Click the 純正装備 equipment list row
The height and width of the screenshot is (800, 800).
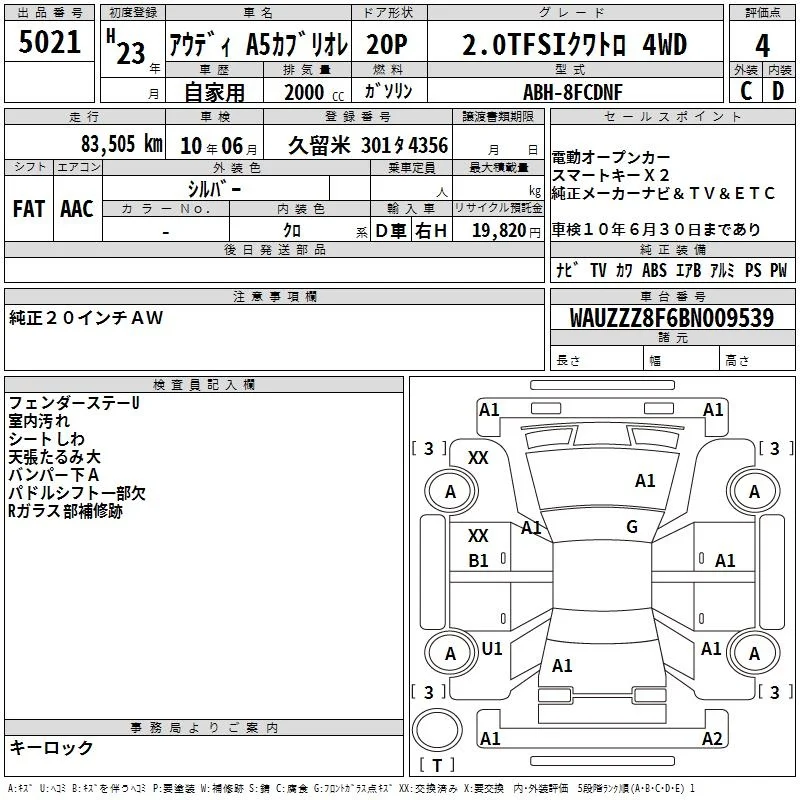tap(672, 270)
